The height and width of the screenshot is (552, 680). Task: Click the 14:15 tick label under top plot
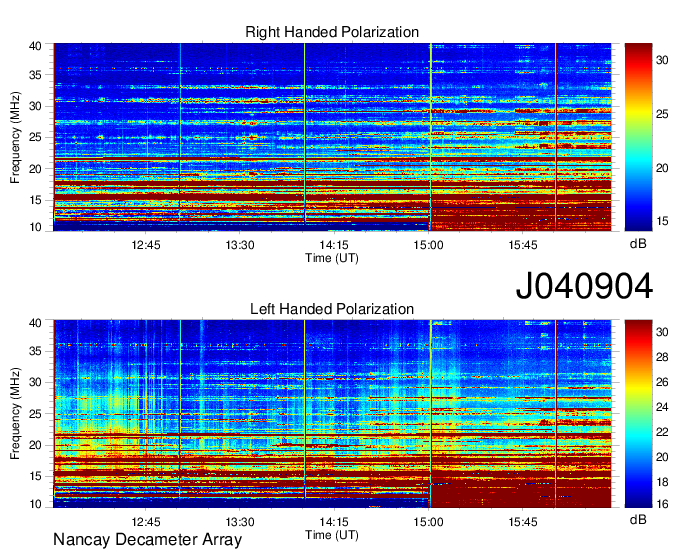[x=334, y=245]
